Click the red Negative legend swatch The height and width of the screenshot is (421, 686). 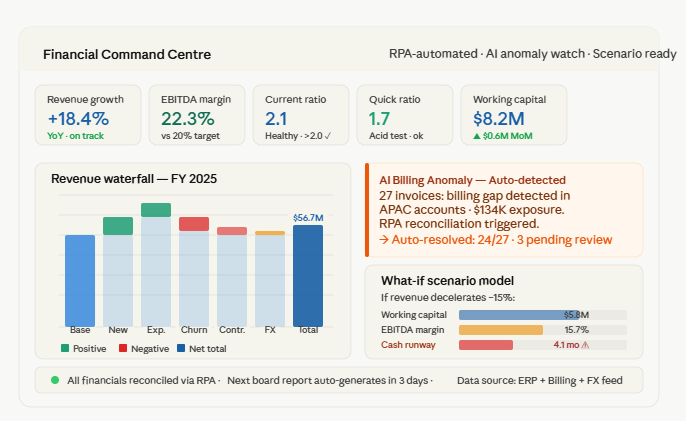tap(123, 348)
